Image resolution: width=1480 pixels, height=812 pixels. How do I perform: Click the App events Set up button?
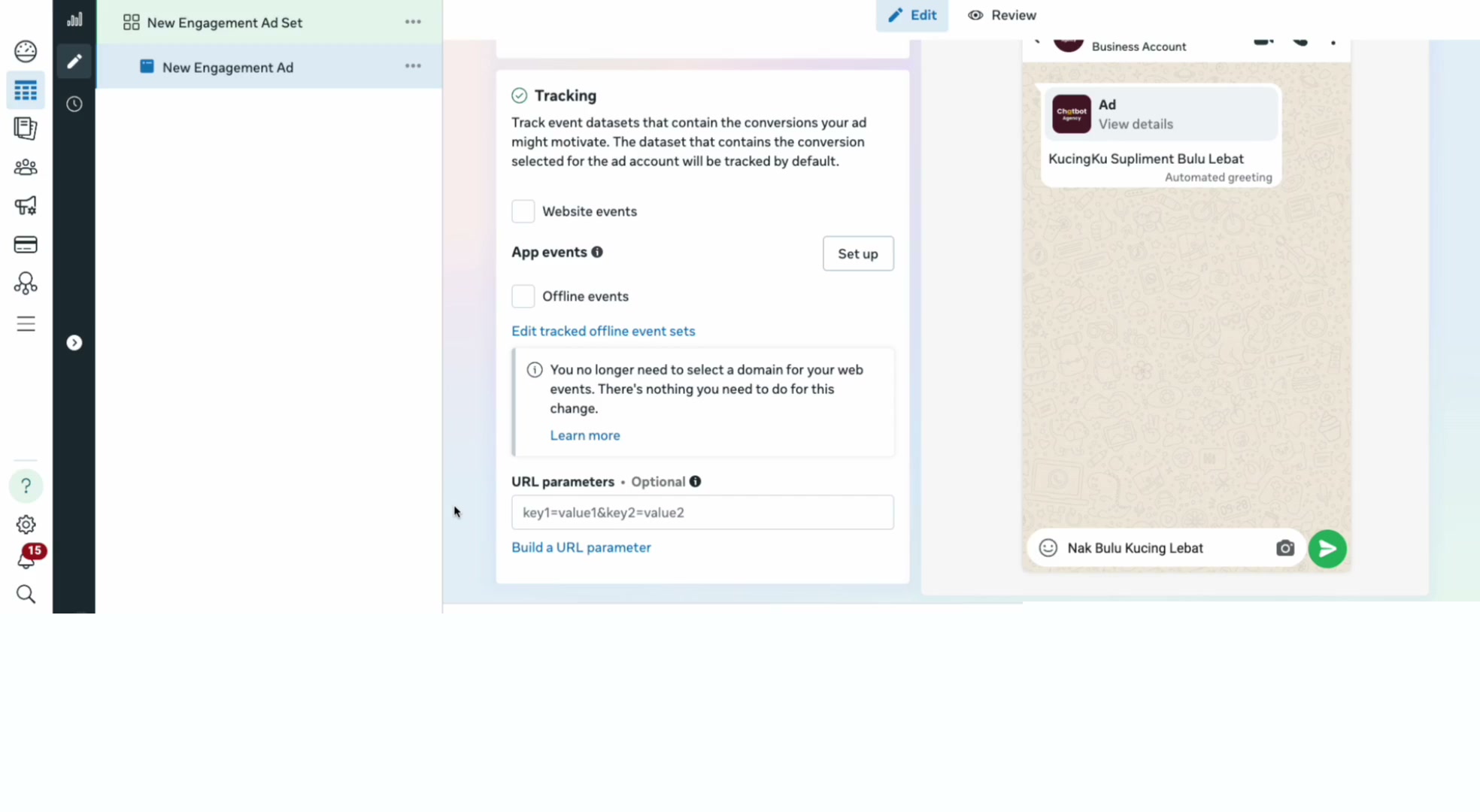coord(858,254)
